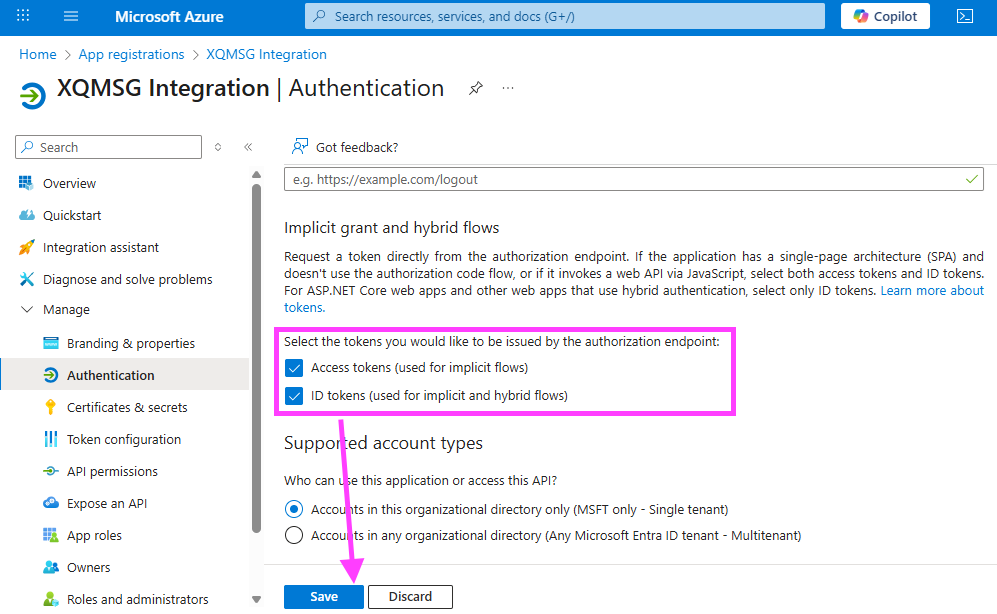Uncheck the Access tokens checkbox
This screenshot has height=614, width=997.
(294, 368)
